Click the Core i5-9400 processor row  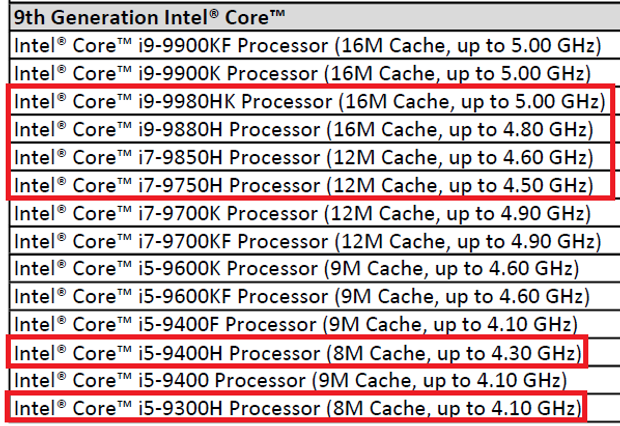click(x=296, y=380)
